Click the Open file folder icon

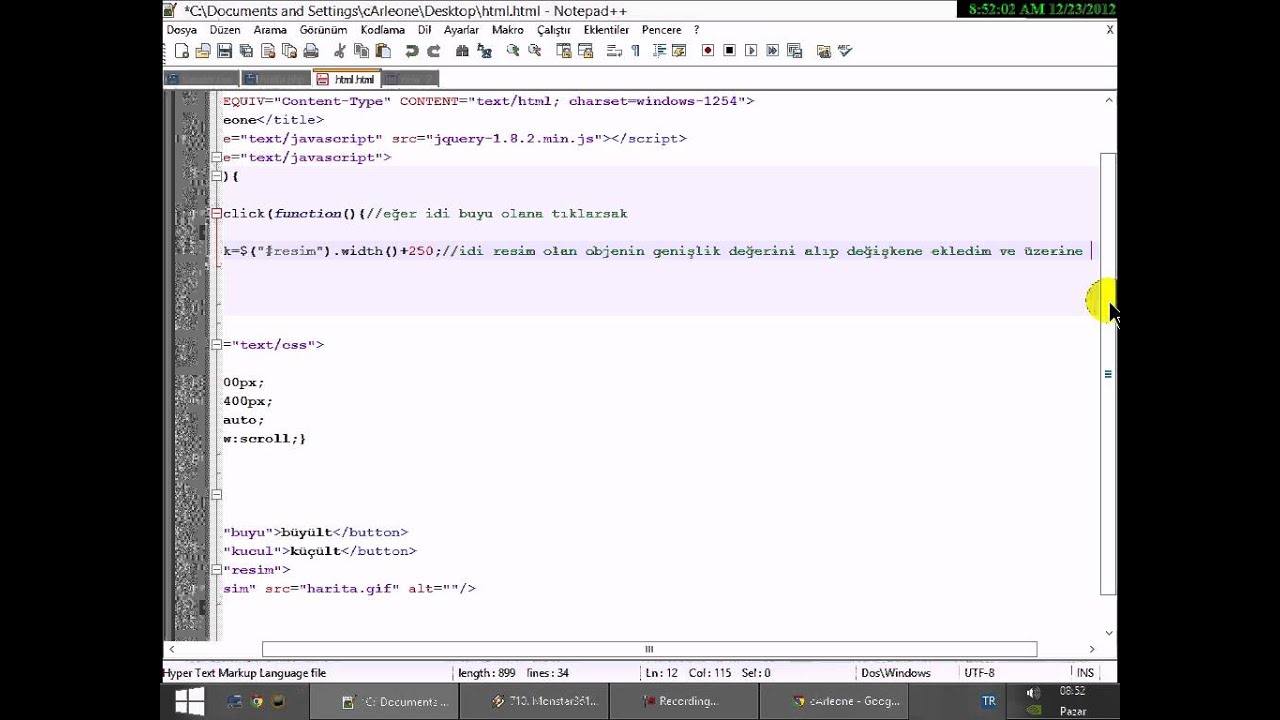(203, 50)
